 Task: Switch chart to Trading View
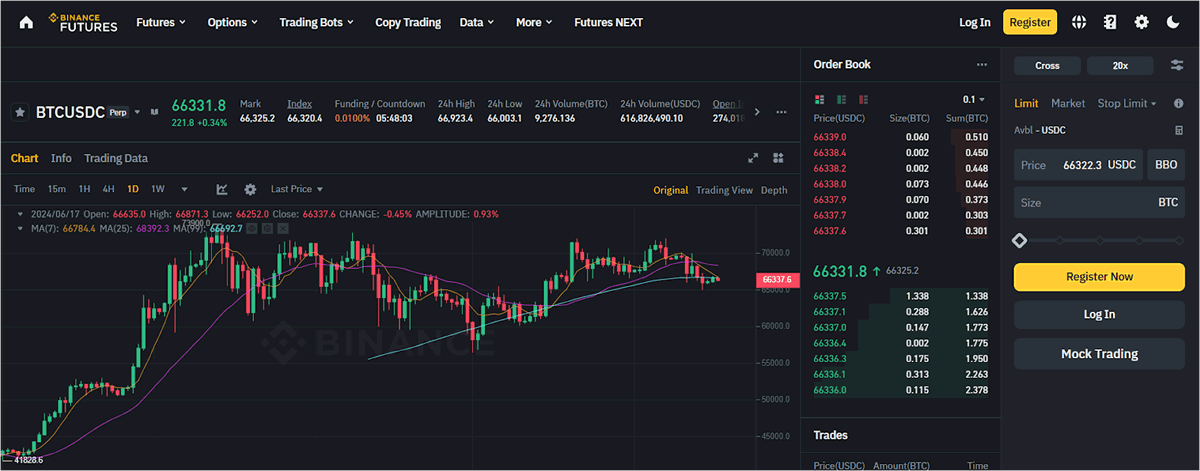(x=724, y=190)
